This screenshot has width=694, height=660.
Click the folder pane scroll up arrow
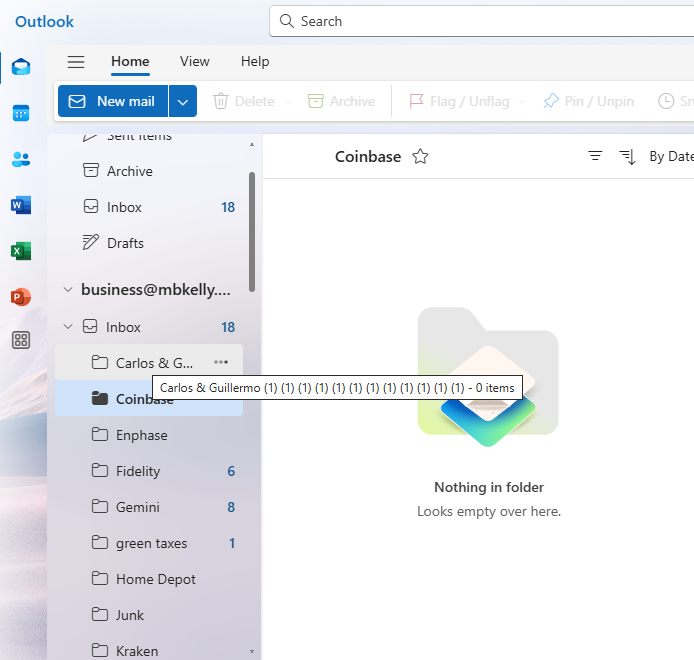pos(252,144)
